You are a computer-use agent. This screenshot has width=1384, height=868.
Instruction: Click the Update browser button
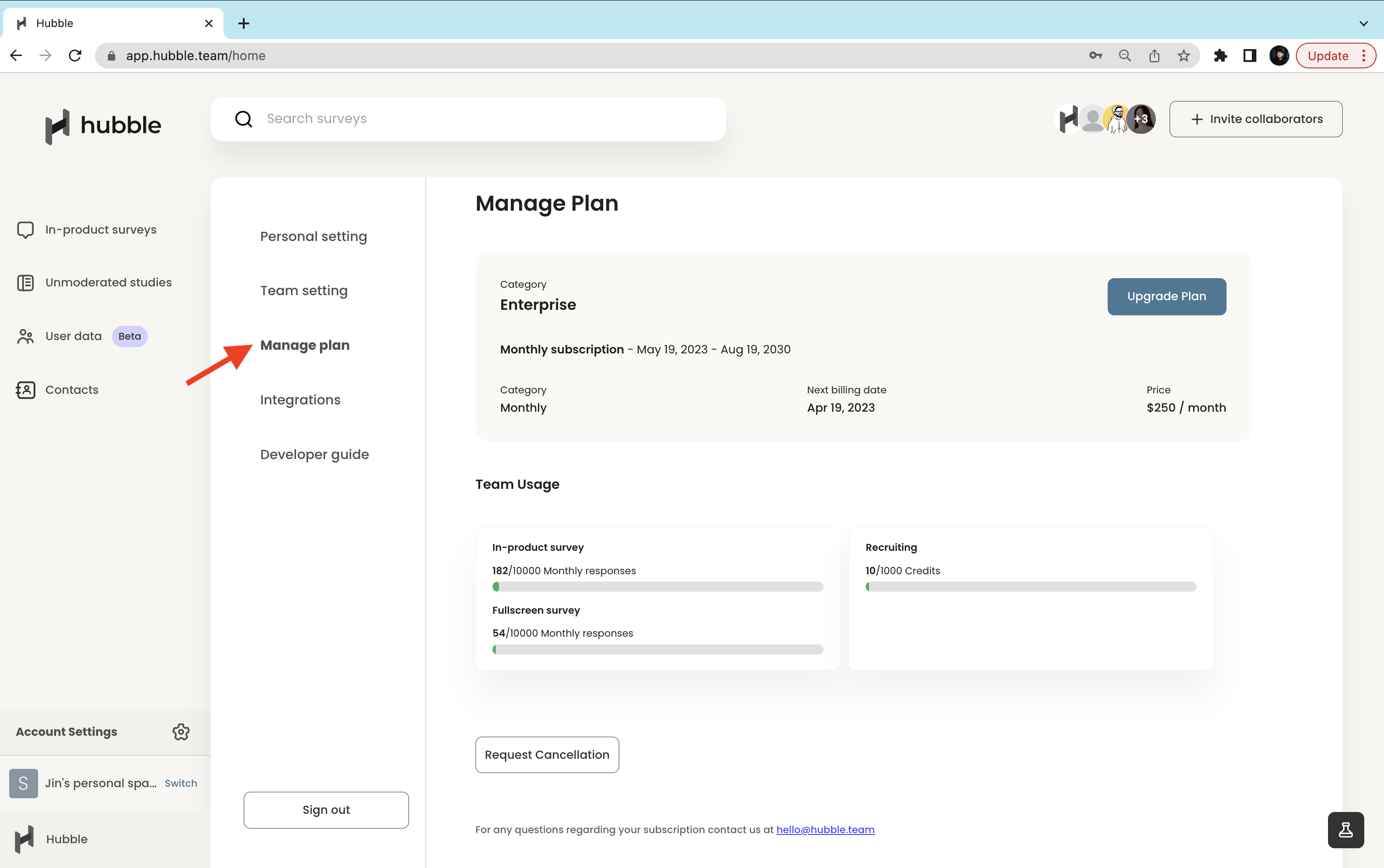pyautogui.click(x=1328, y=56)
